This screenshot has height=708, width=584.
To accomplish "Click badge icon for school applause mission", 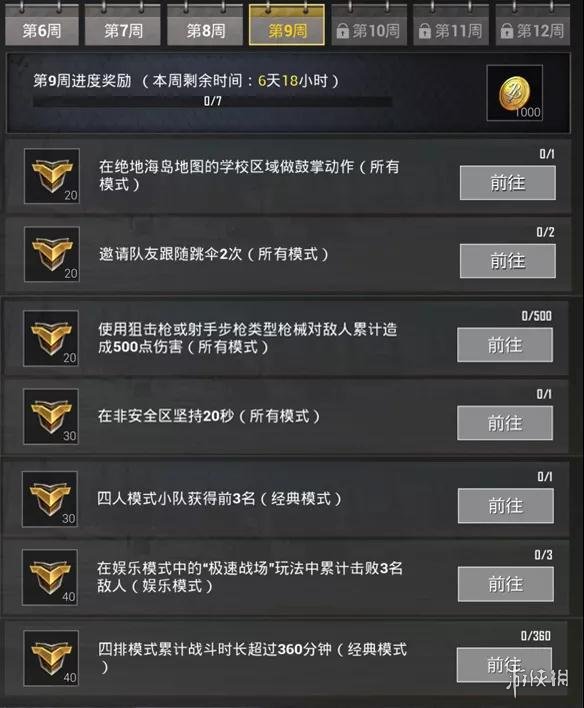I will (52, 176).
